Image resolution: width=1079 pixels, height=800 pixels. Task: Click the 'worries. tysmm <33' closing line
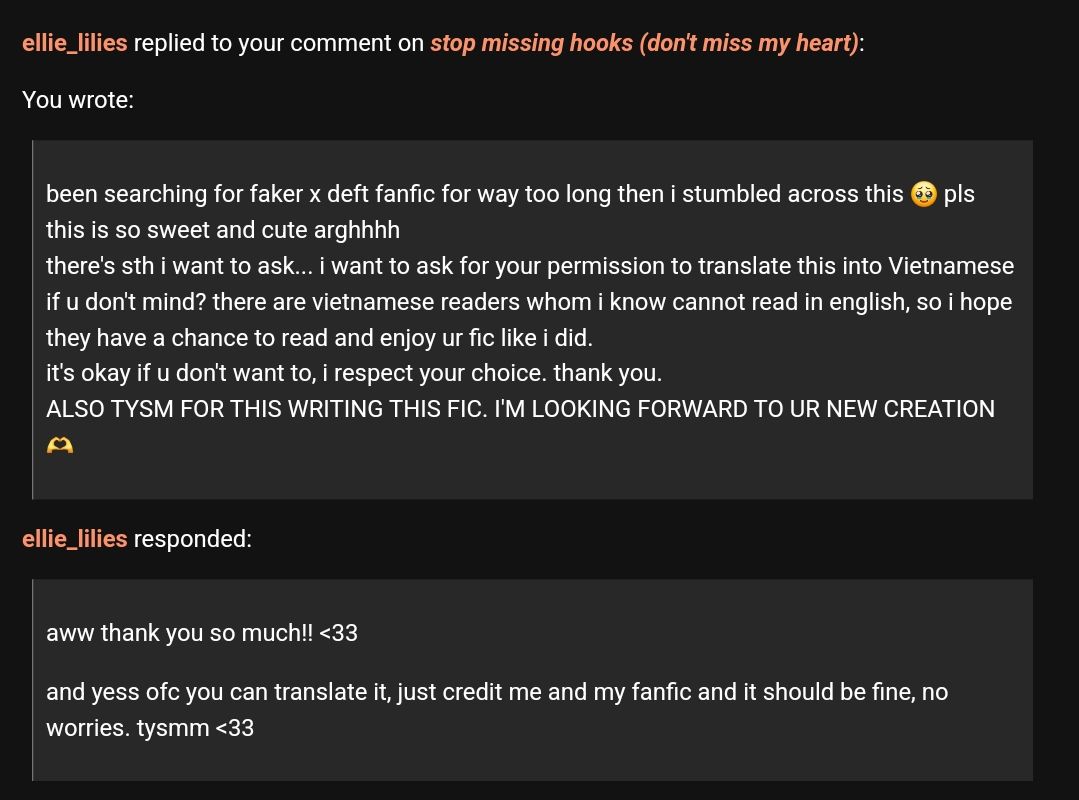150,728
